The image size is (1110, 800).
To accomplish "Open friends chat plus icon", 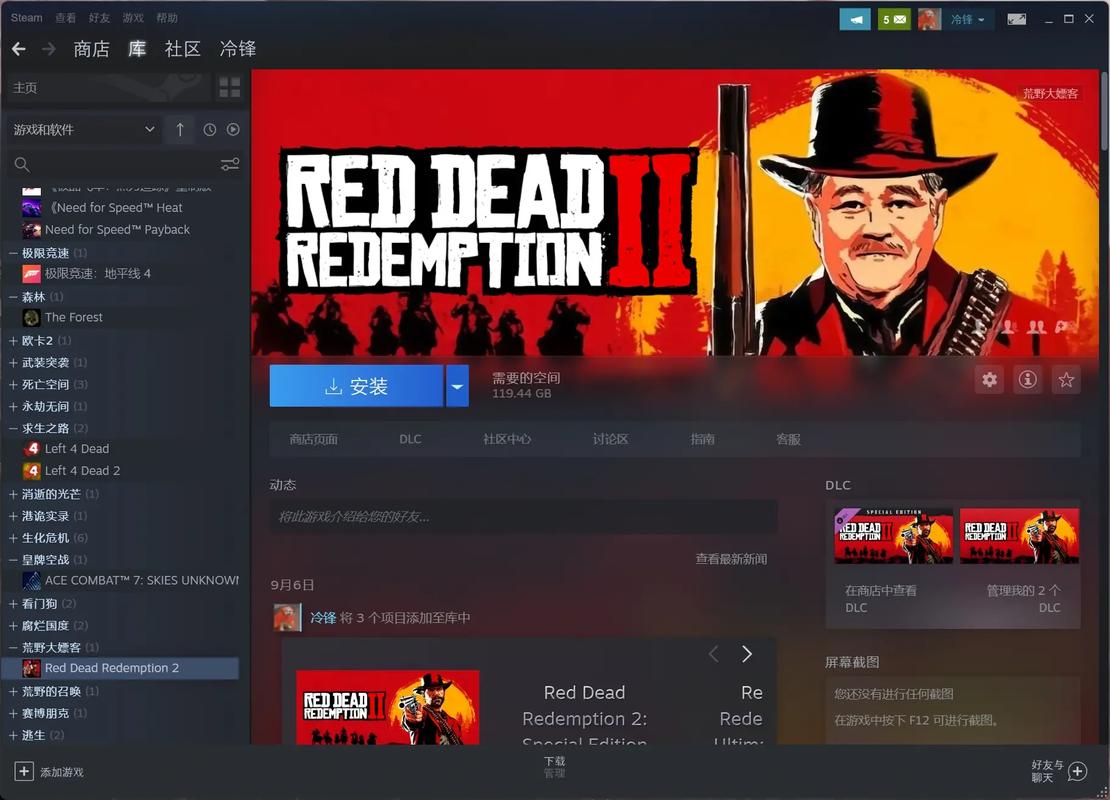I will [1077, 772].
